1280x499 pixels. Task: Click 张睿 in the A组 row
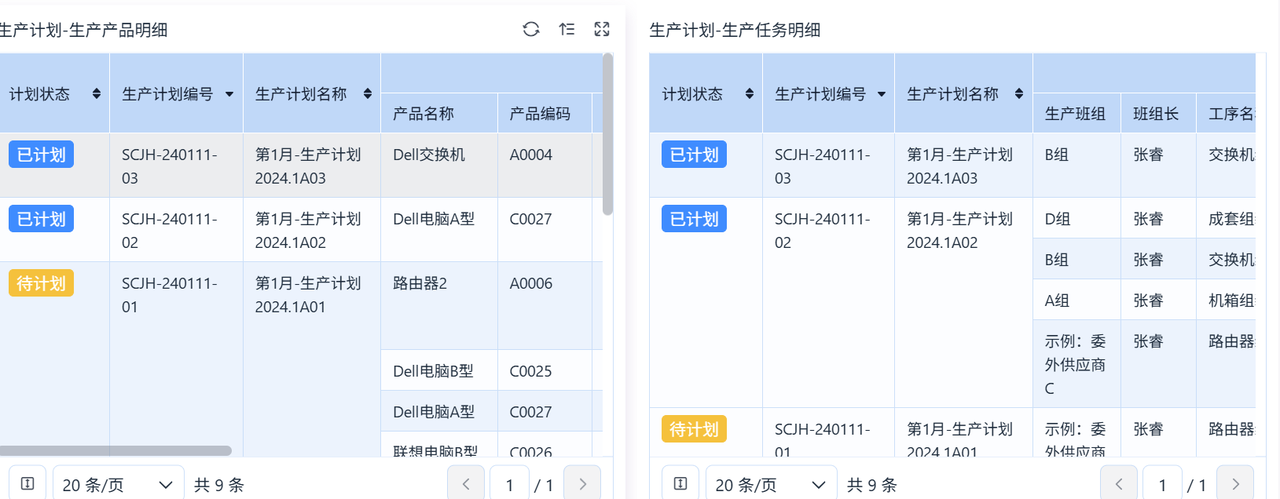(x=1158, y=299)
